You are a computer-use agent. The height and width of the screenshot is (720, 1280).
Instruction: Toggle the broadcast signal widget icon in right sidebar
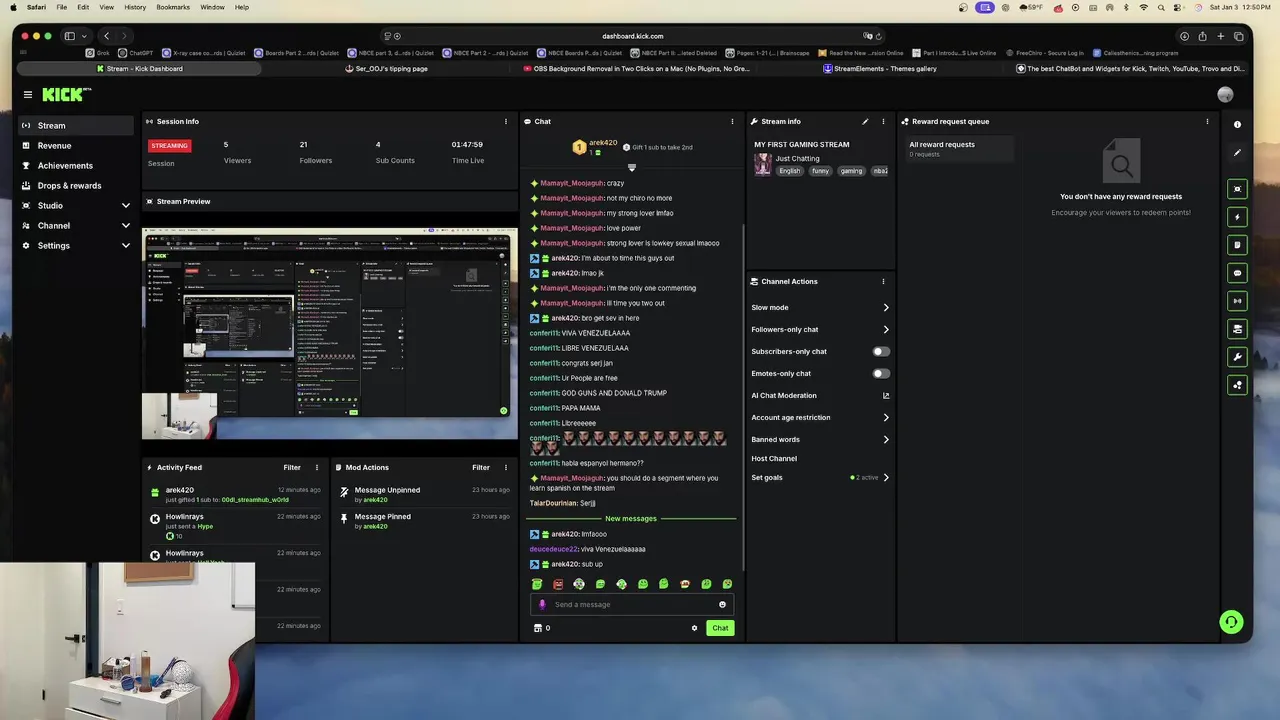point(1237,301)
